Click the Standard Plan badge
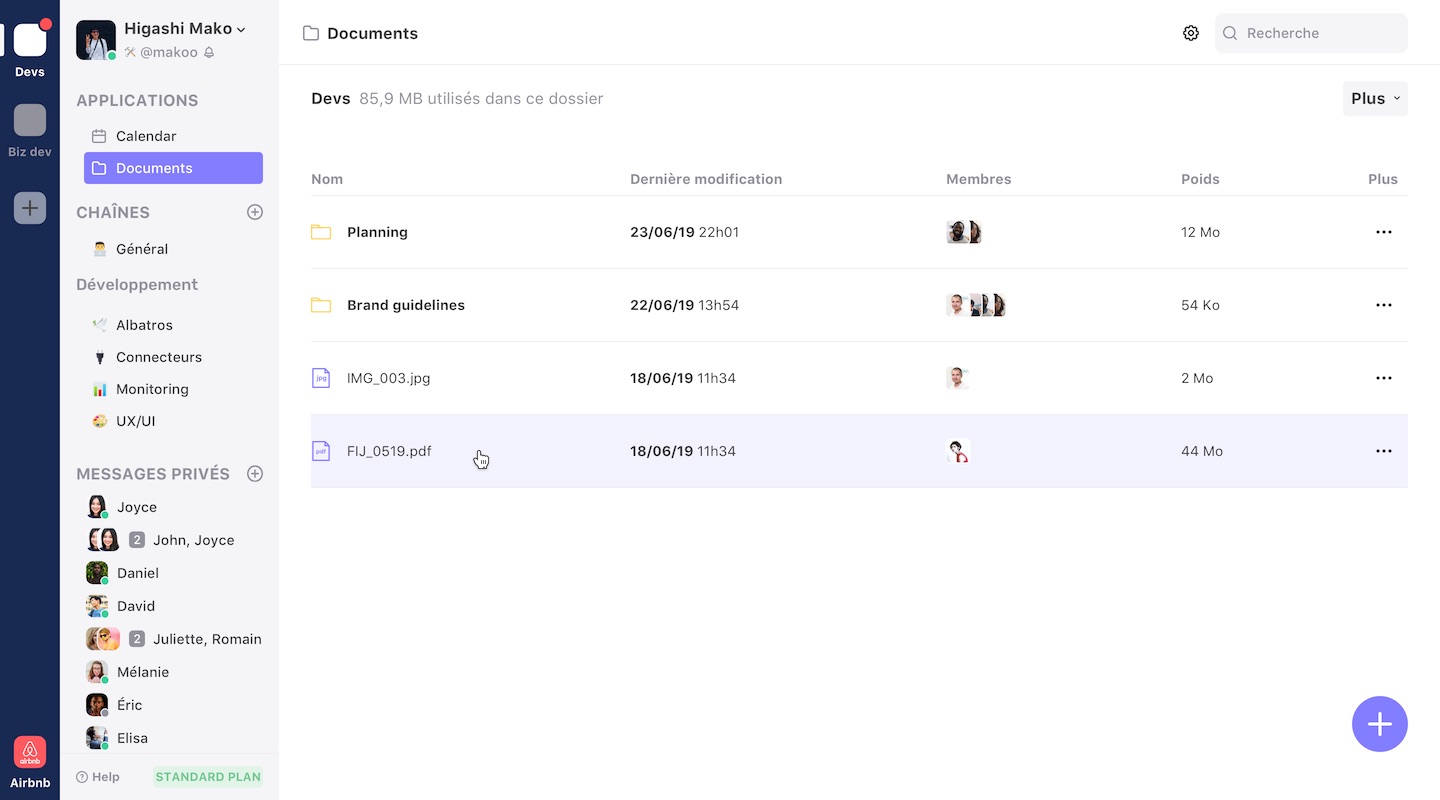1440x800 pixels. pyautogui.click(x=208, y=777)
